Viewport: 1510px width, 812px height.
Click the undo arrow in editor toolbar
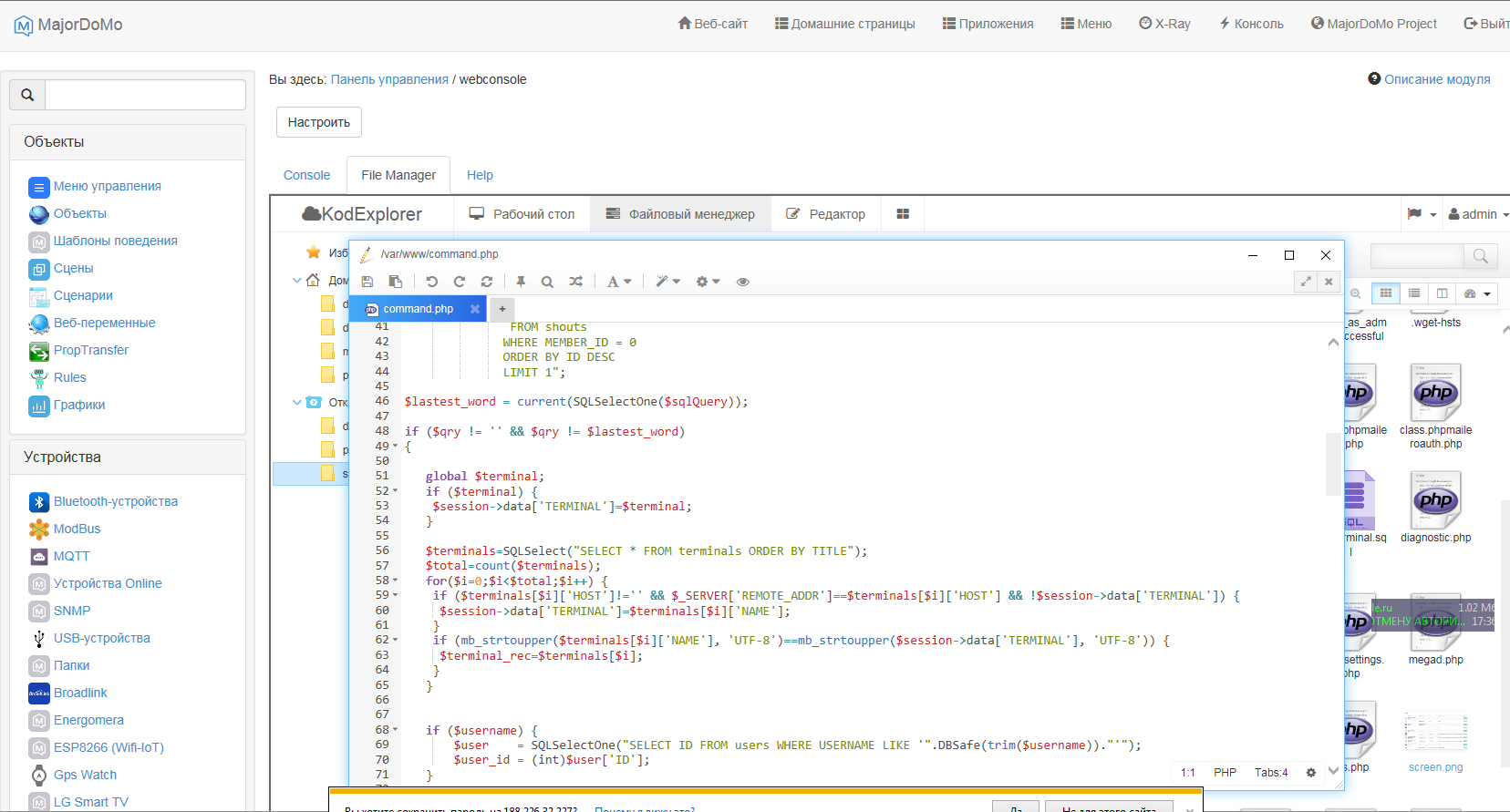pyautogui.click(x=431, y=282)
